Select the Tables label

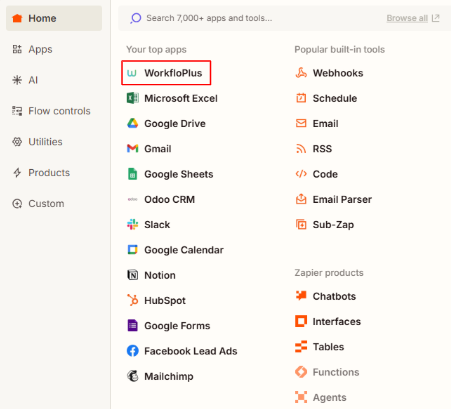point(328,347)
